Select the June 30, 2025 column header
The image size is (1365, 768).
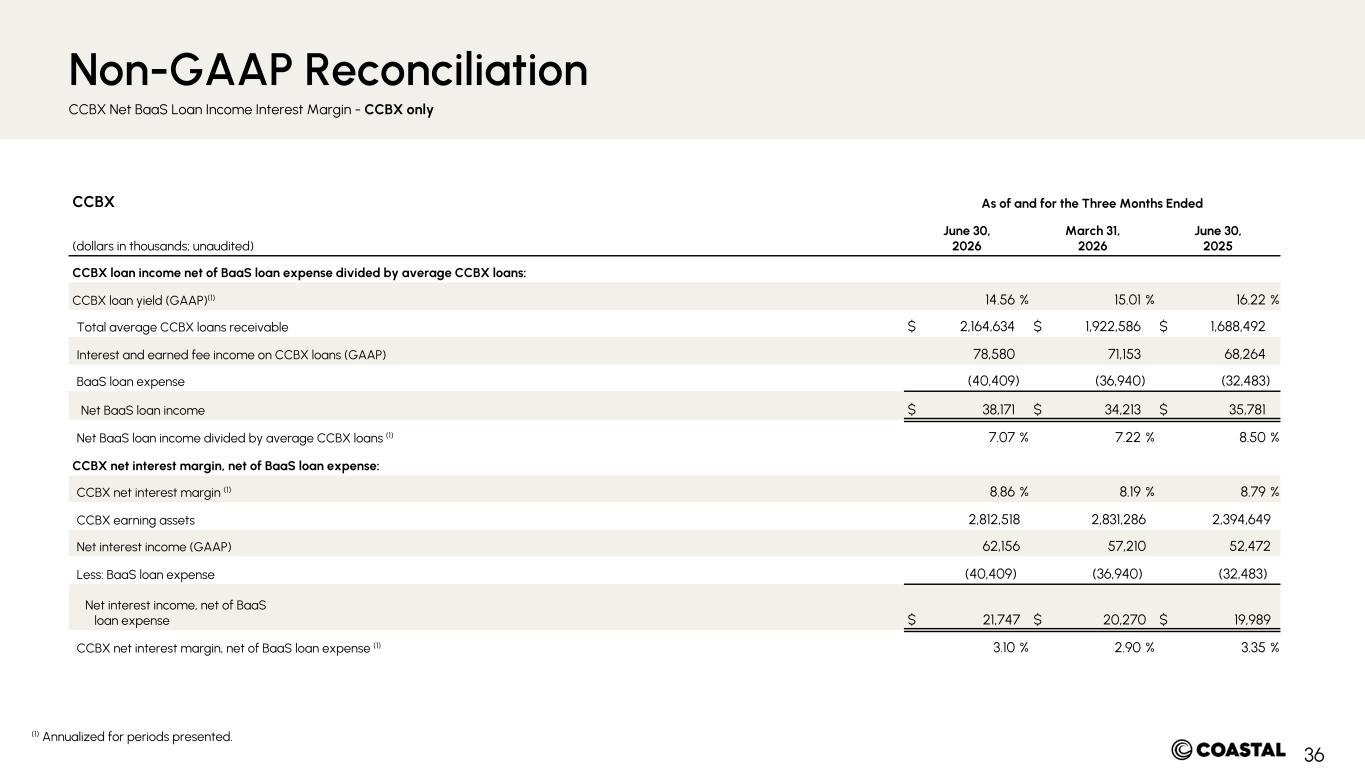(x=1218, y=237)
